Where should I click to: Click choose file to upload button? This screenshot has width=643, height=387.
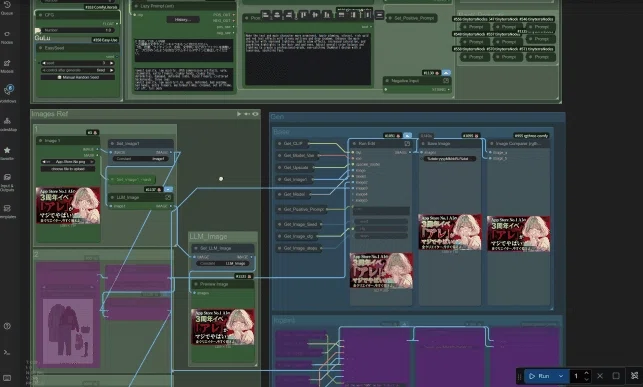point(68,168)
